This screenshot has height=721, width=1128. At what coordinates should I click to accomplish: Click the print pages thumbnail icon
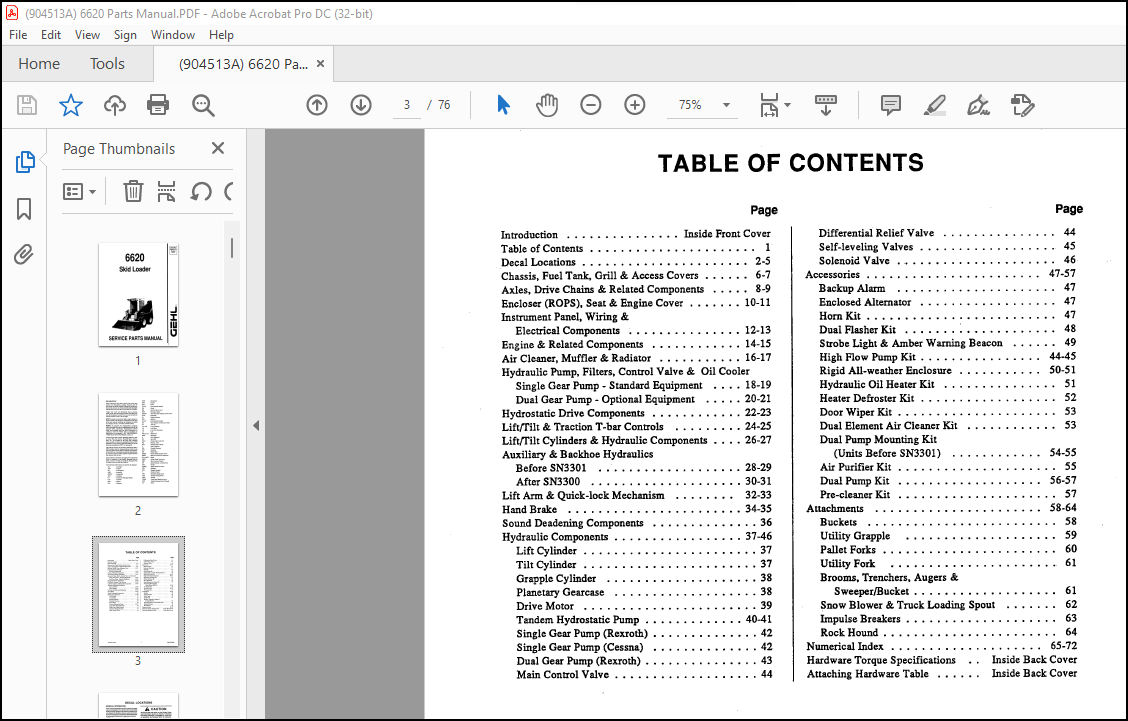tap(166, 191)
